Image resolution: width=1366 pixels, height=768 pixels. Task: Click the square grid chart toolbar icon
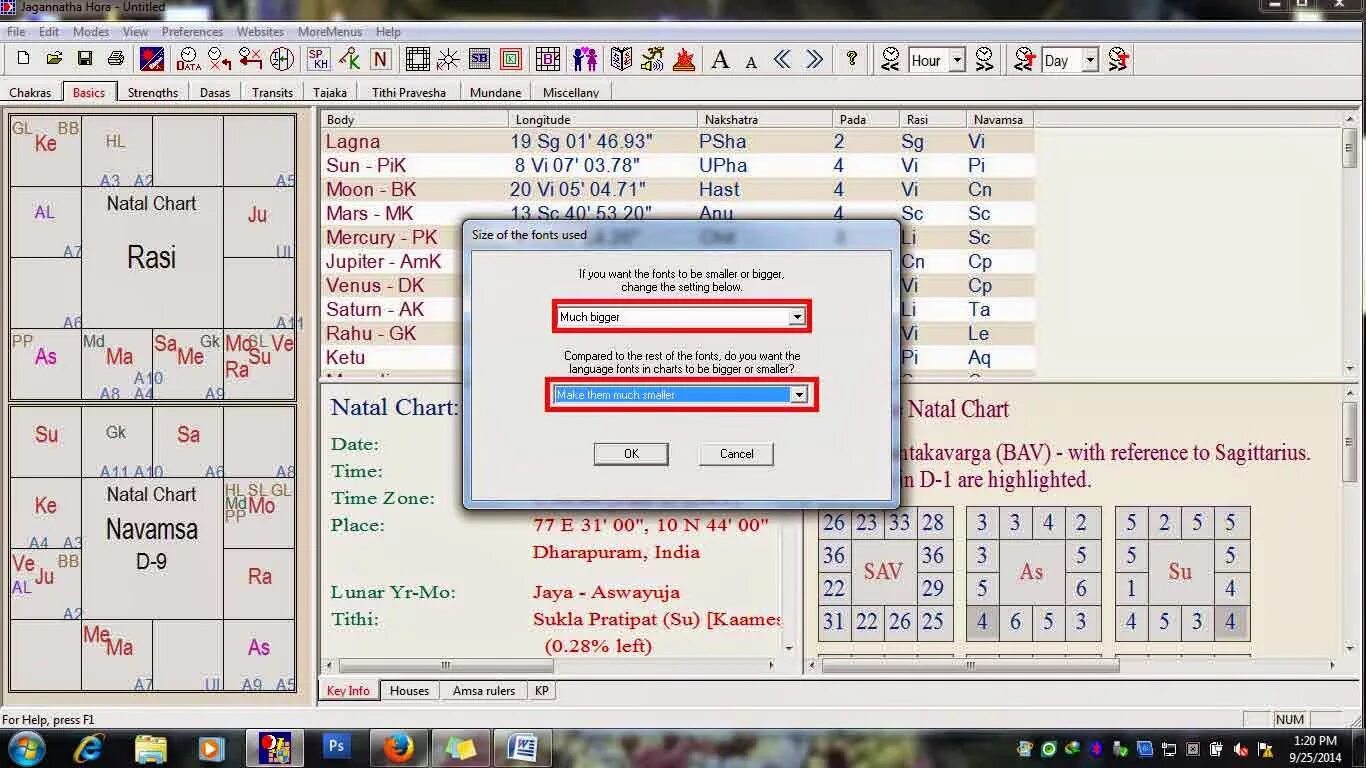tap(418, 59)
